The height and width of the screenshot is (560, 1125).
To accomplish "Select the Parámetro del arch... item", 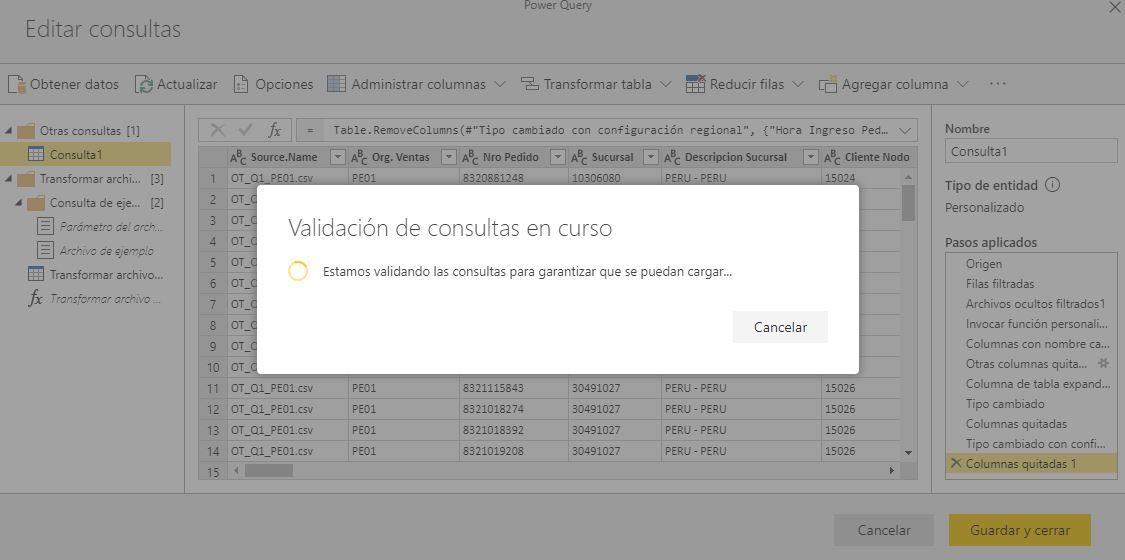I will click(100, 227).
